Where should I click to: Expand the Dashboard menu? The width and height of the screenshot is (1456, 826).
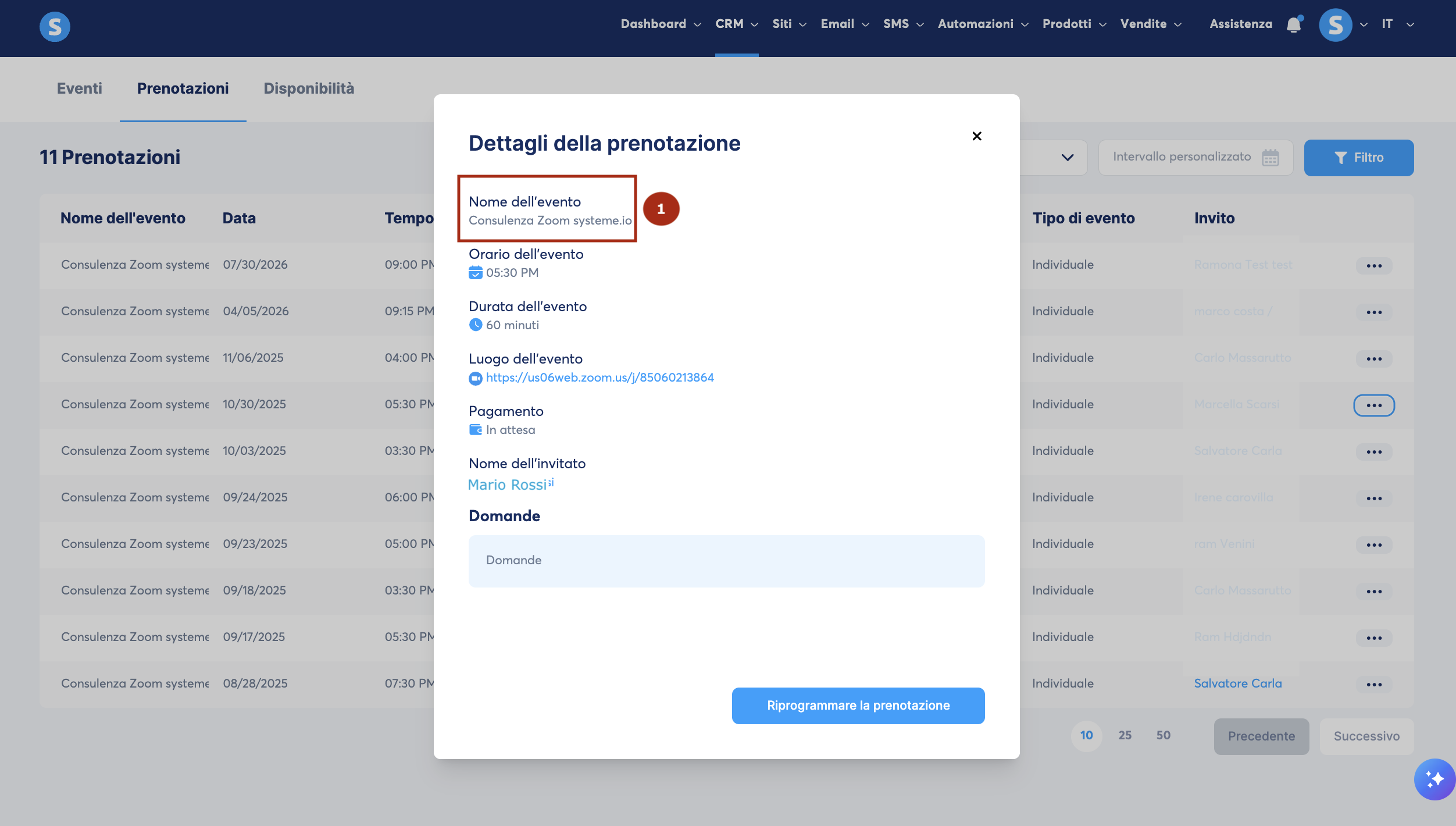[661, 24]
